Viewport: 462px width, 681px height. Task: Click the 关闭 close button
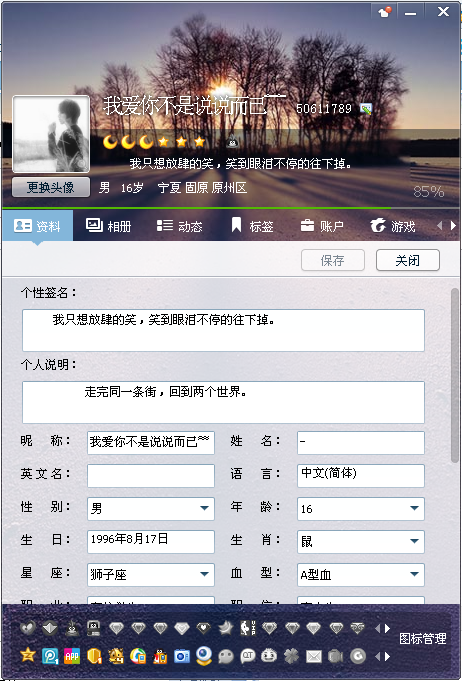408,260
